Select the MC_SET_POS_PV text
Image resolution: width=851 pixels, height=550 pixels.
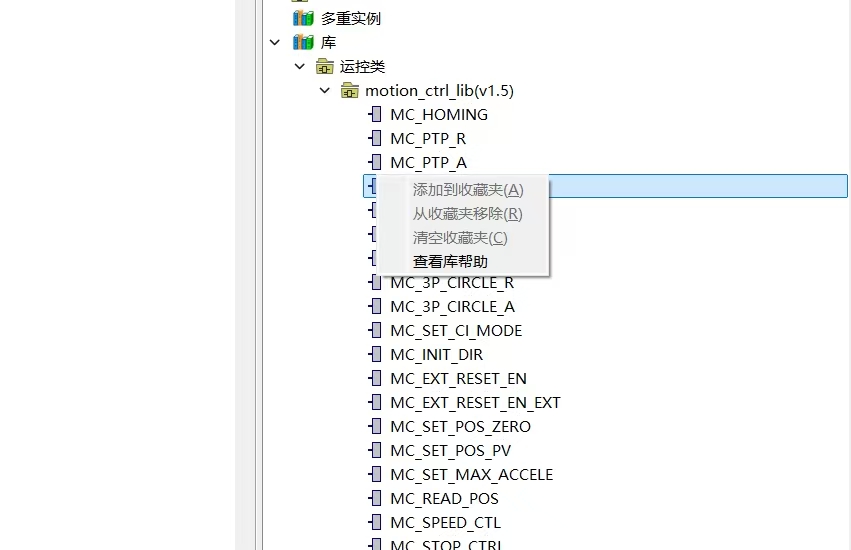(x=450, y=451)
